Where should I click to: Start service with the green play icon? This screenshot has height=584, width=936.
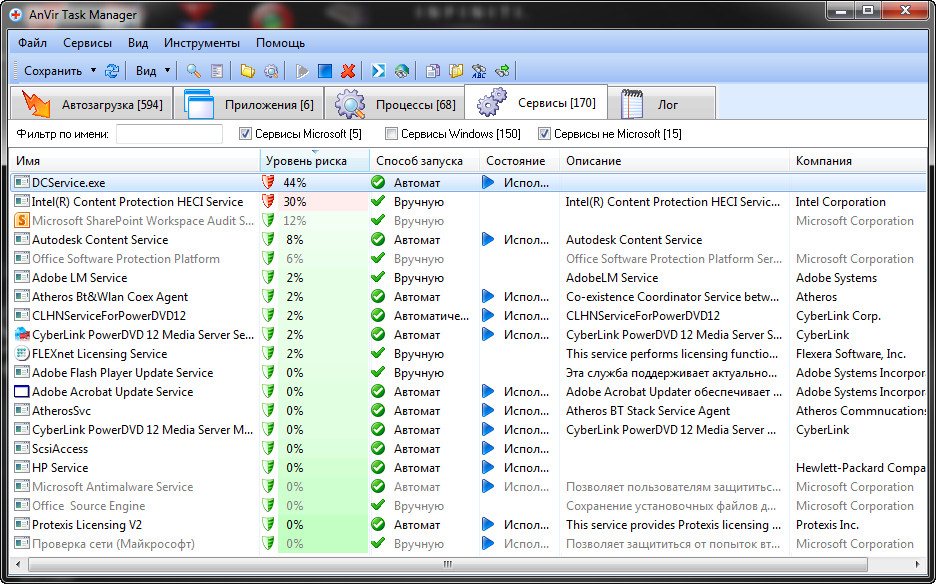click(302, 71)
